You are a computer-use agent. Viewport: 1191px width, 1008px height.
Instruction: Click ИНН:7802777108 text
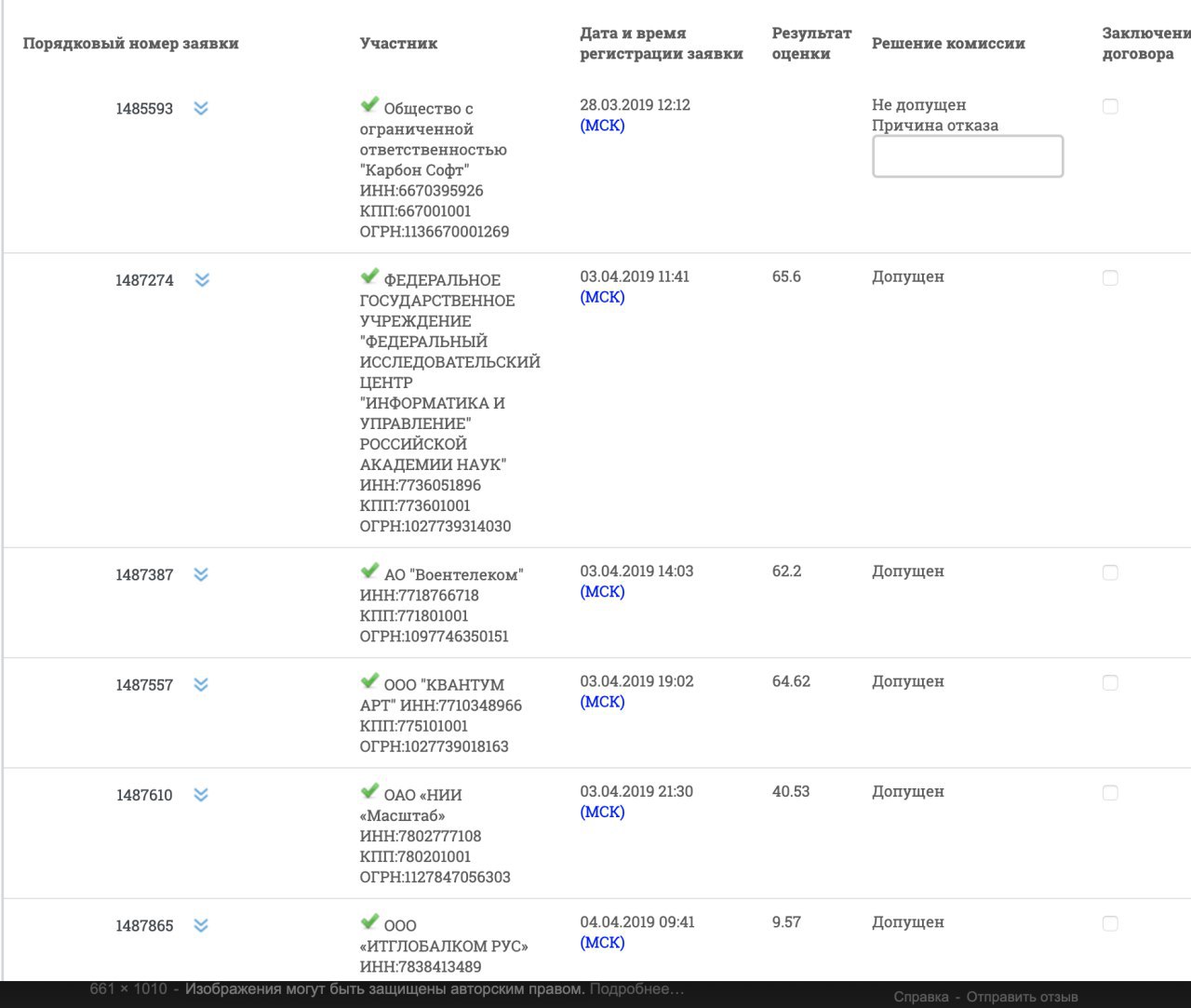coord(421,836)
